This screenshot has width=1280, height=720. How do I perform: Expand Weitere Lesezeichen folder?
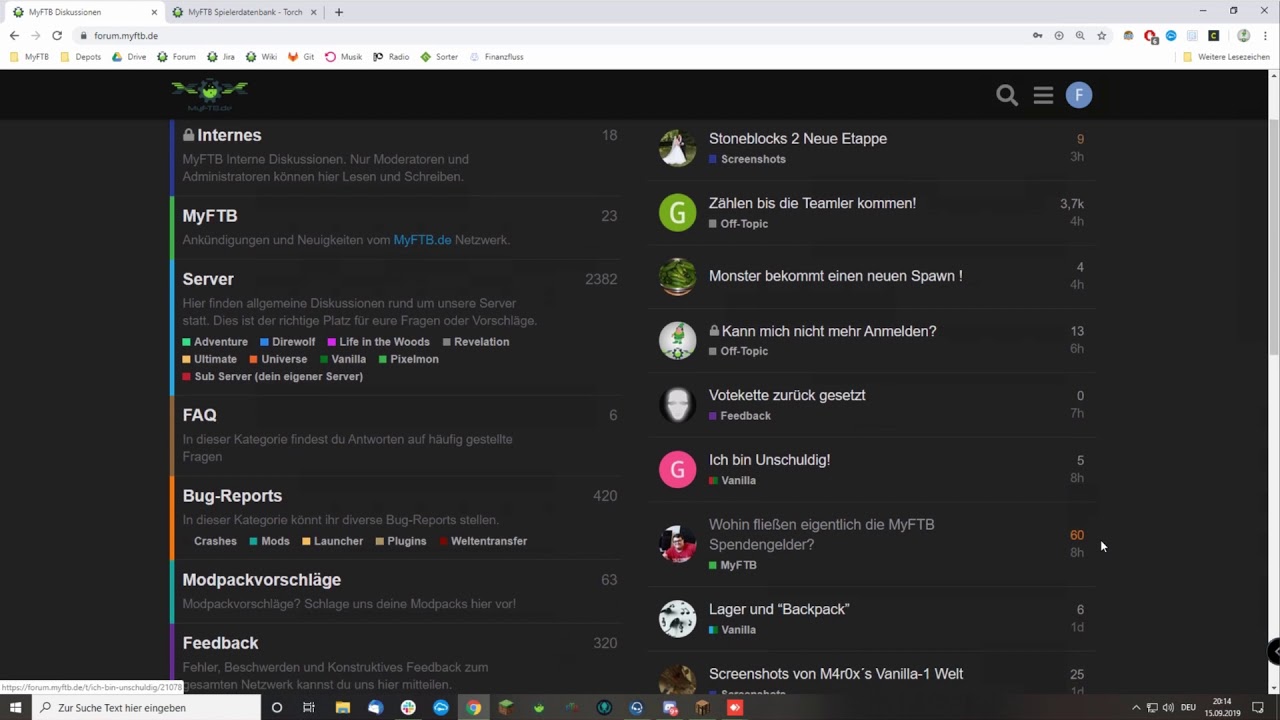coord(1226,57)
